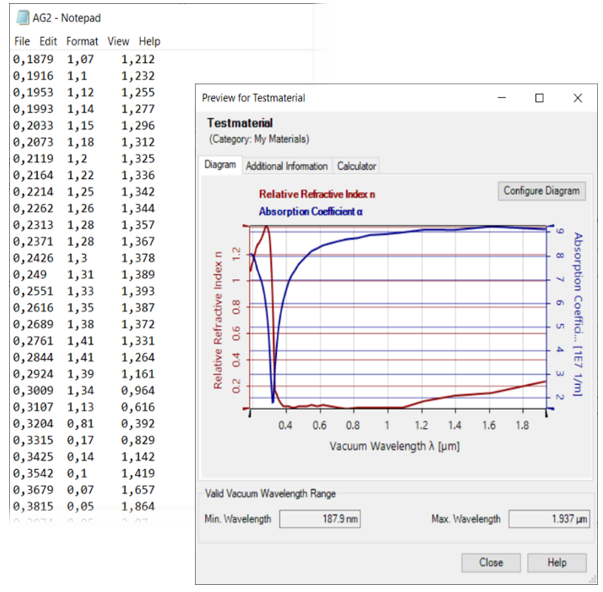Click value 0,3815 in Notepad
Viewport: 603px width, 592px height.
click(x=33, y=506)
